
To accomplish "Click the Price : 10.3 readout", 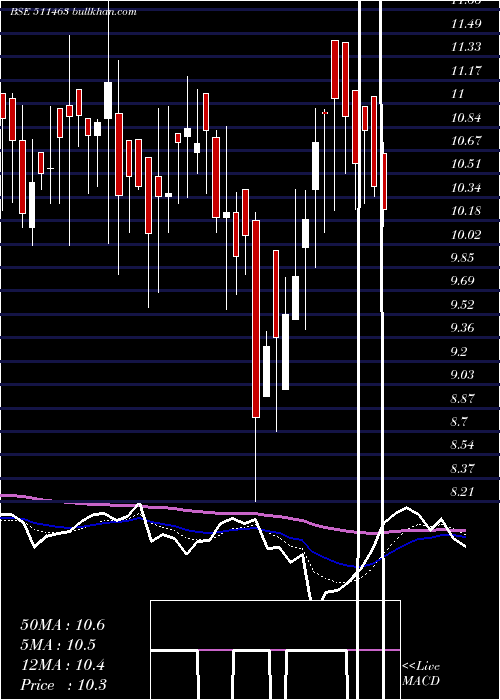I will point(63,685).
